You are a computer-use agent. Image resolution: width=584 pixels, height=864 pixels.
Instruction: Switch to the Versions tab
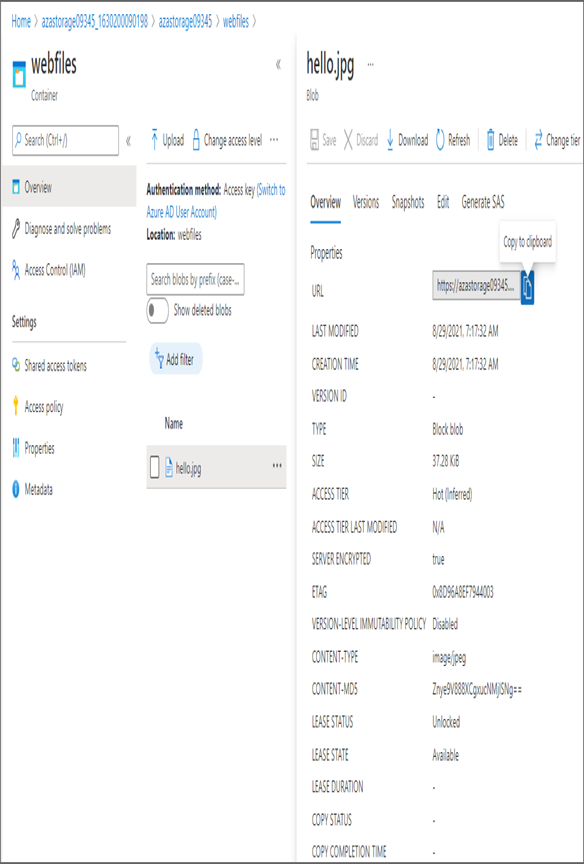coord(366,202)
